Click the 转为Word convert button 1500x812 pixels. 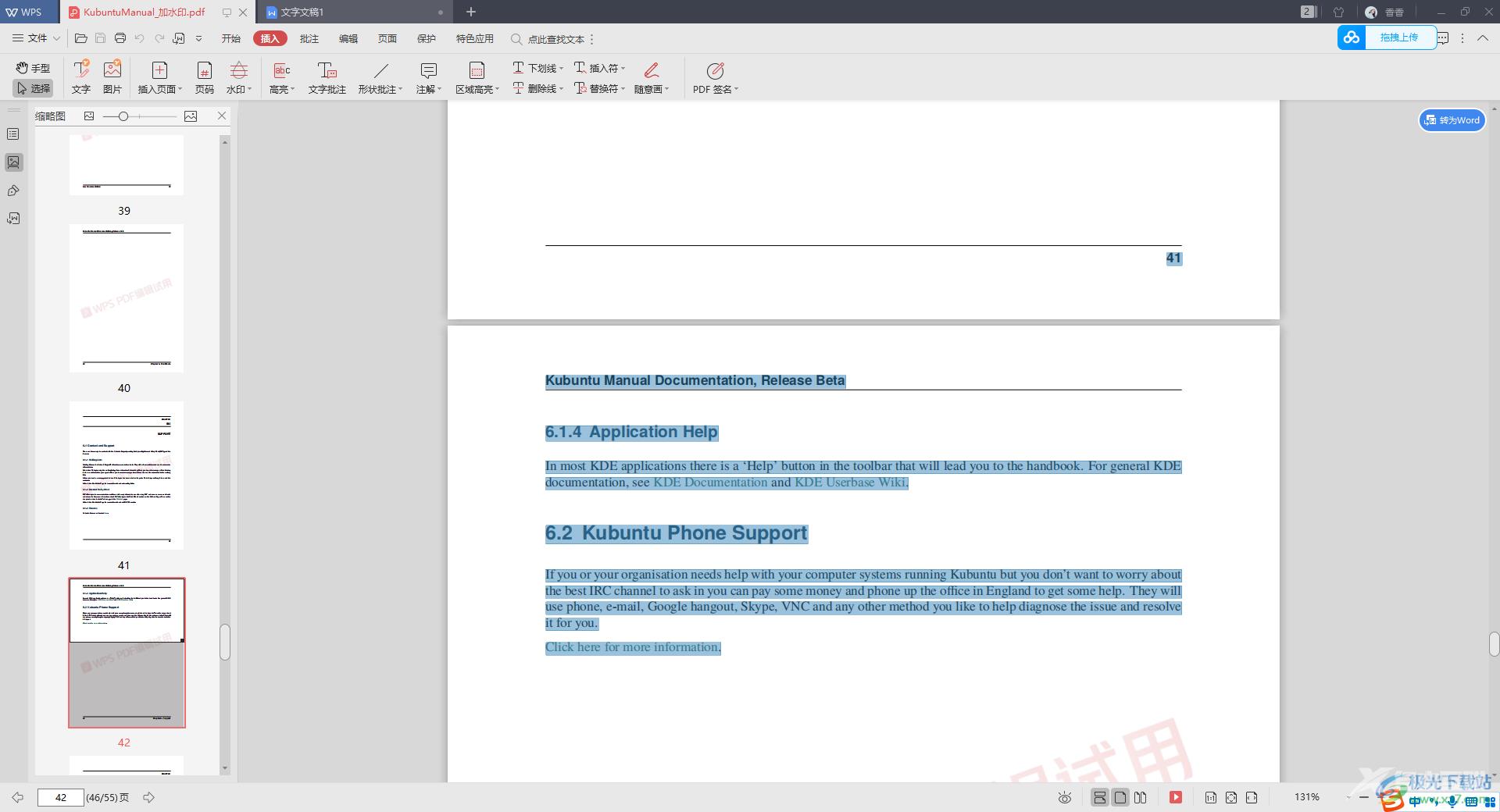coord(1452,120)
